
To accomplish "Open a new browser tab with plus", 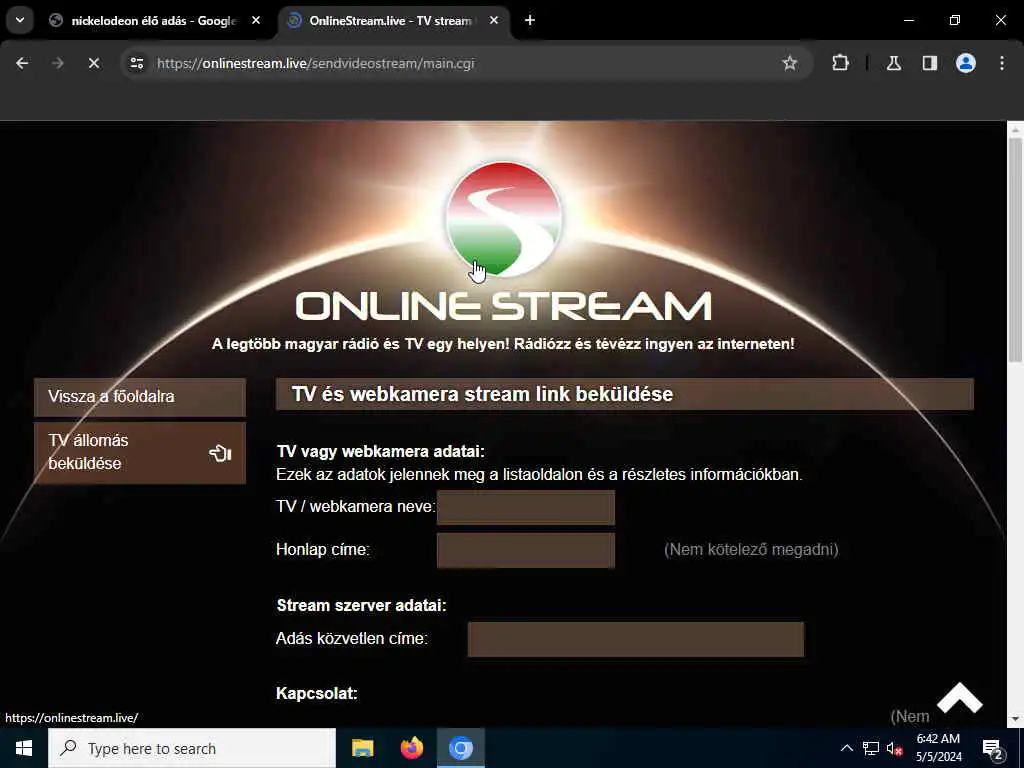I will click(x=530, y=20).
